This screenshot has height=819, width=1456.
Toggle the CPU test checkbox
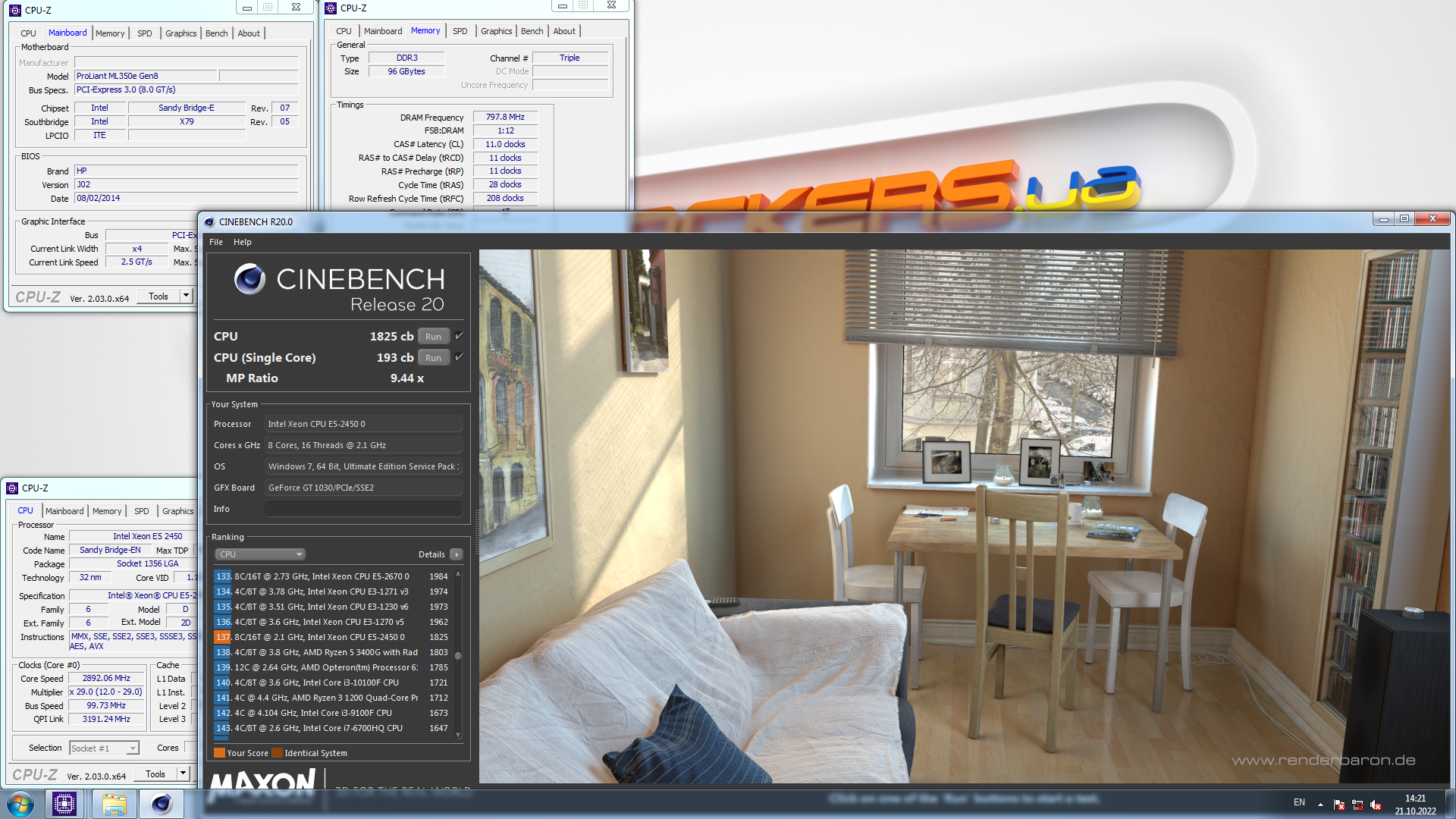click(459, 336)
